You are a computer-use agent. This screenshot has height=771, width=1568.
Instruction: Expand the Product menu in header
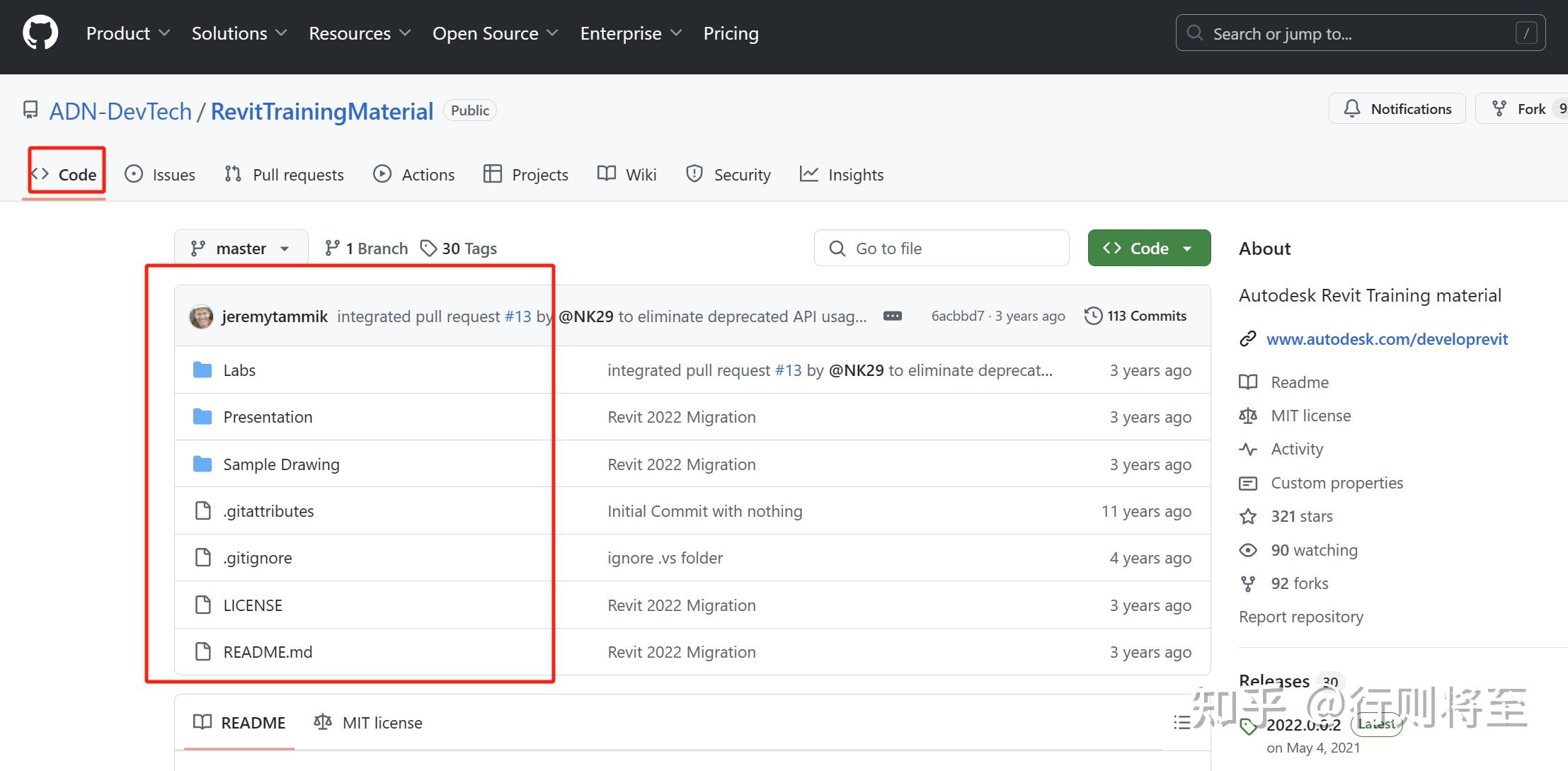point(127,33)
